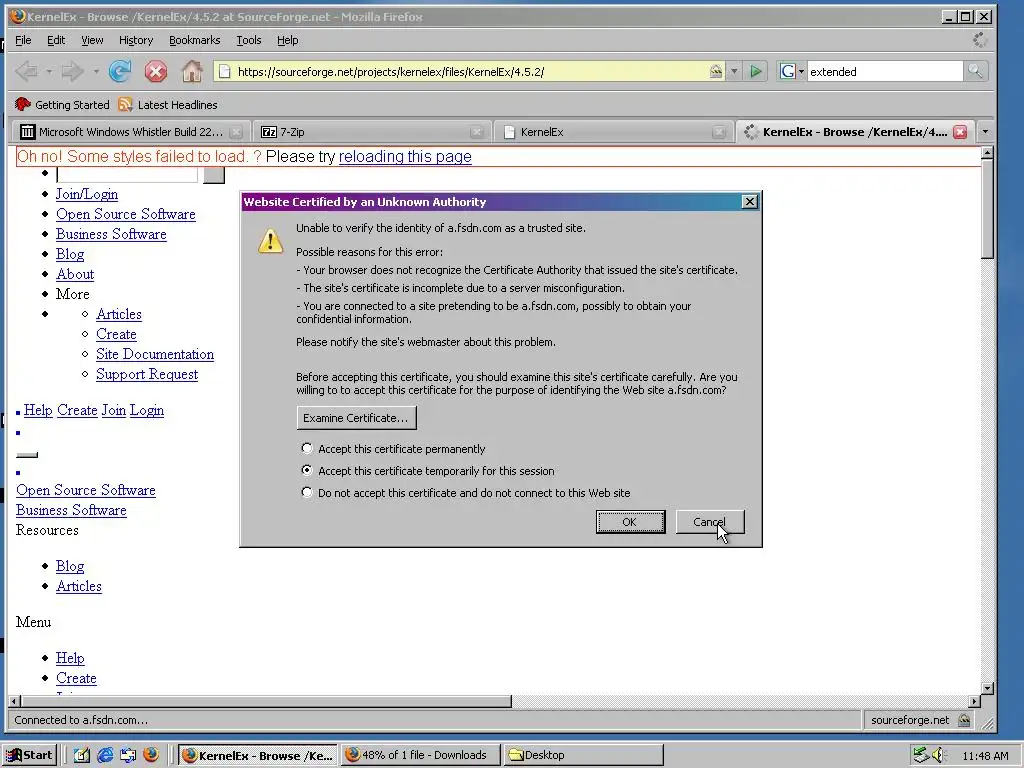Open the search engine selector dropdown
The width and height of the screenshot is (1024, 768).
(x=791, y=71)
